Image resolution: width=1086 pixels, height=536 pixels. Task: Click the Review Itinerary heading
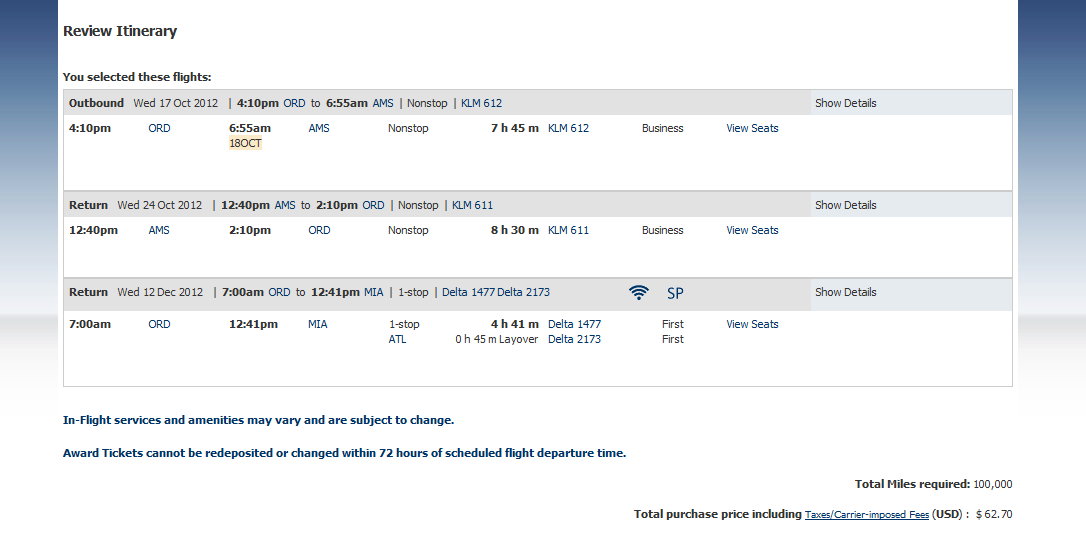[120, 31]
